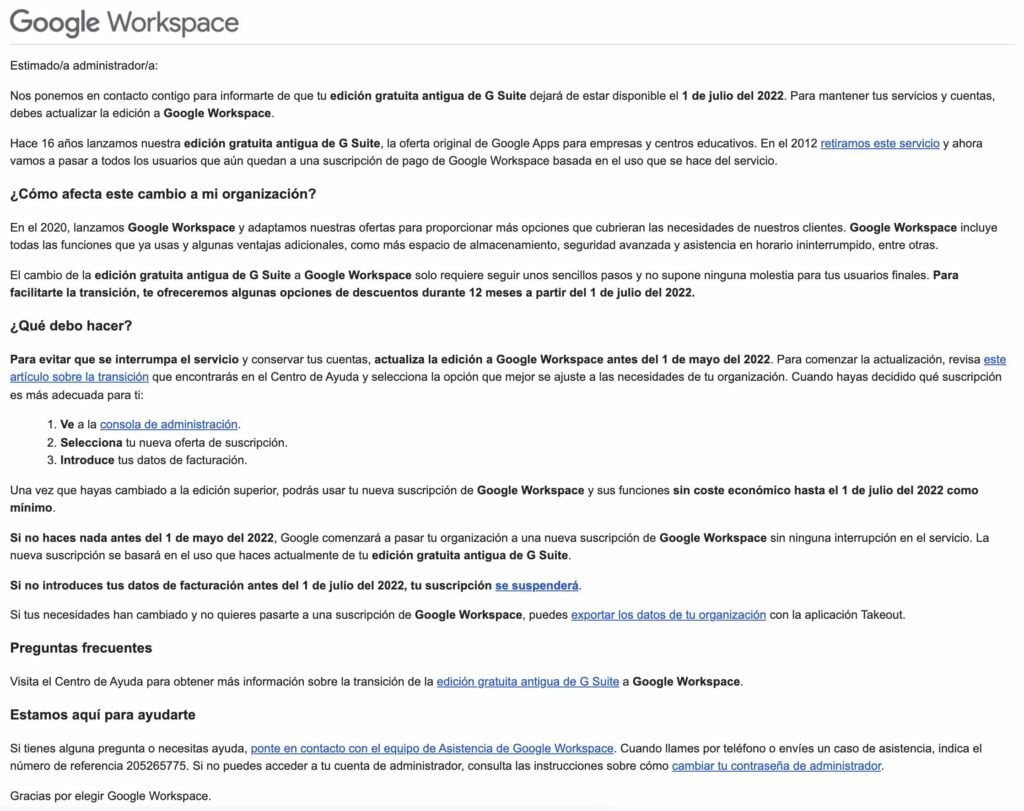1024x811 pixels.
Task: Click 'En el 2020, lanzamos Google Workspace' text
Action: (122, 228)
